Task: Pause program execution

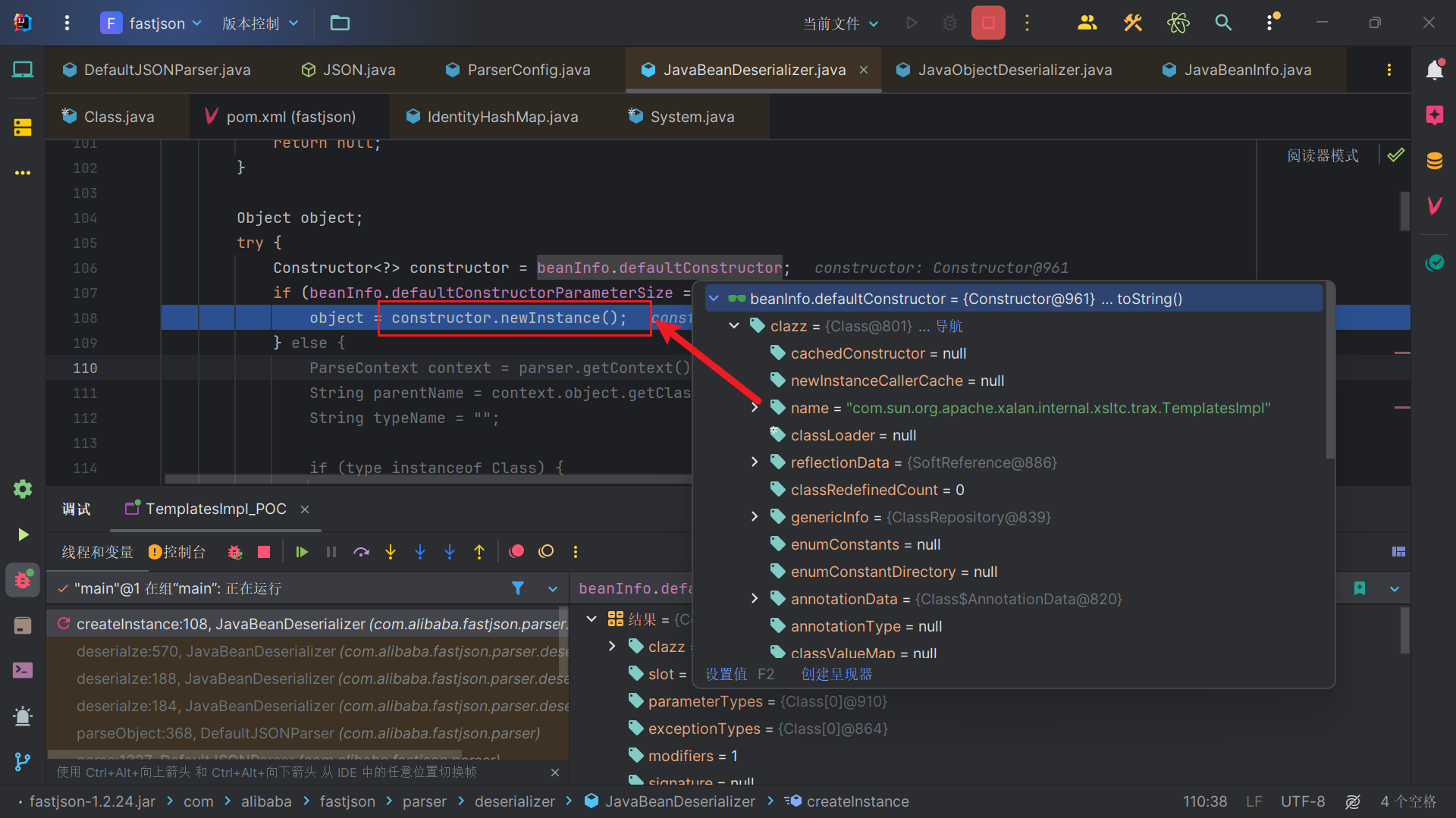Action: [331, 552]
